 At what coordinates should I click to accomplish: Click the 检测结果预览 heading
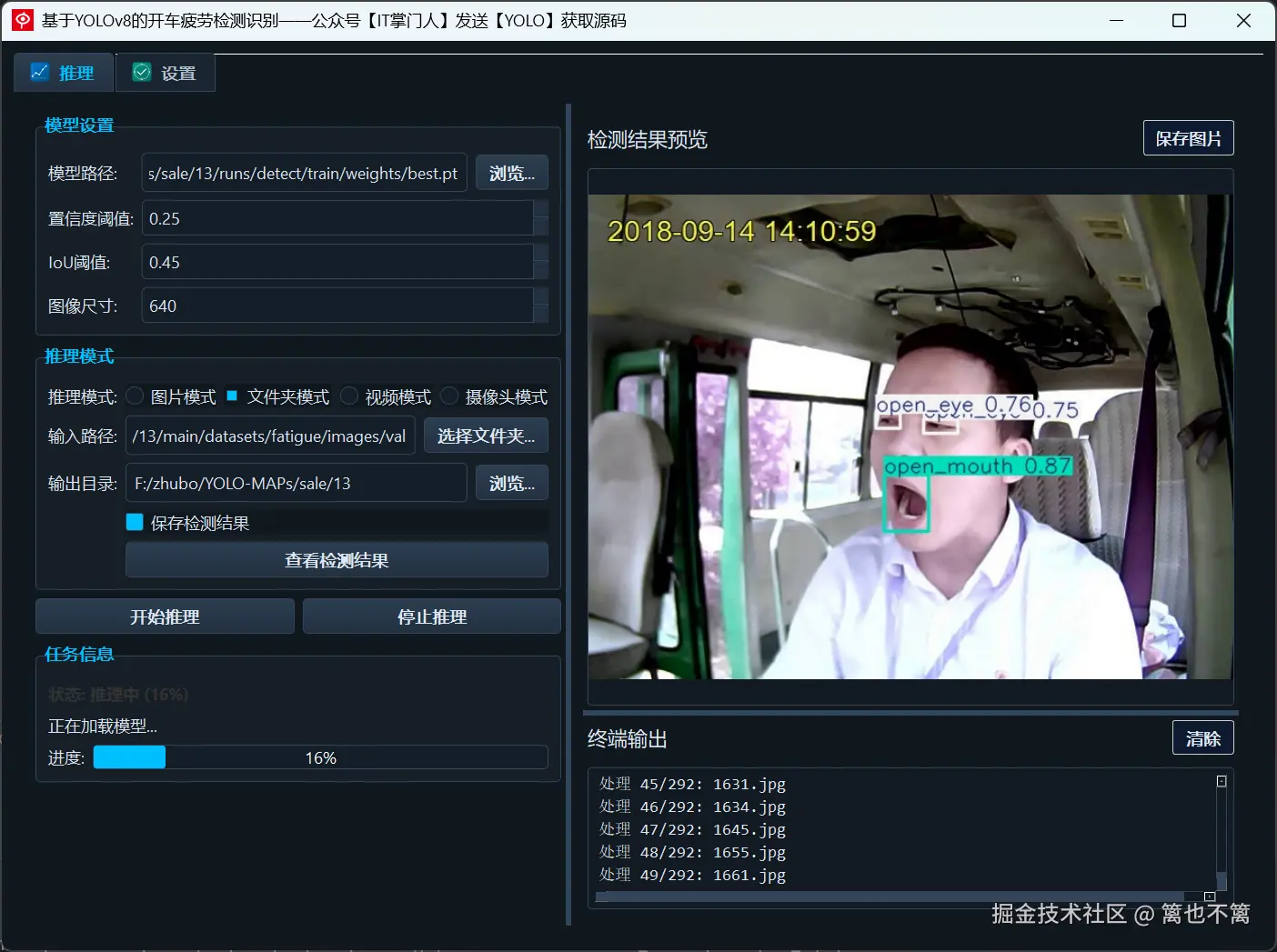pos(648,139)
